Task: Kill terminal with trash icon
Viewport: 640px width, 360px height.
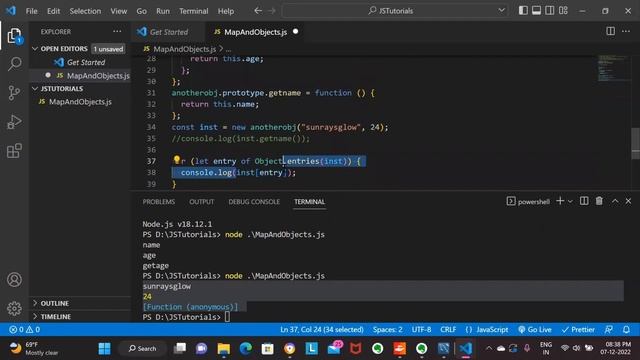Action: click(x=599, y=201)
